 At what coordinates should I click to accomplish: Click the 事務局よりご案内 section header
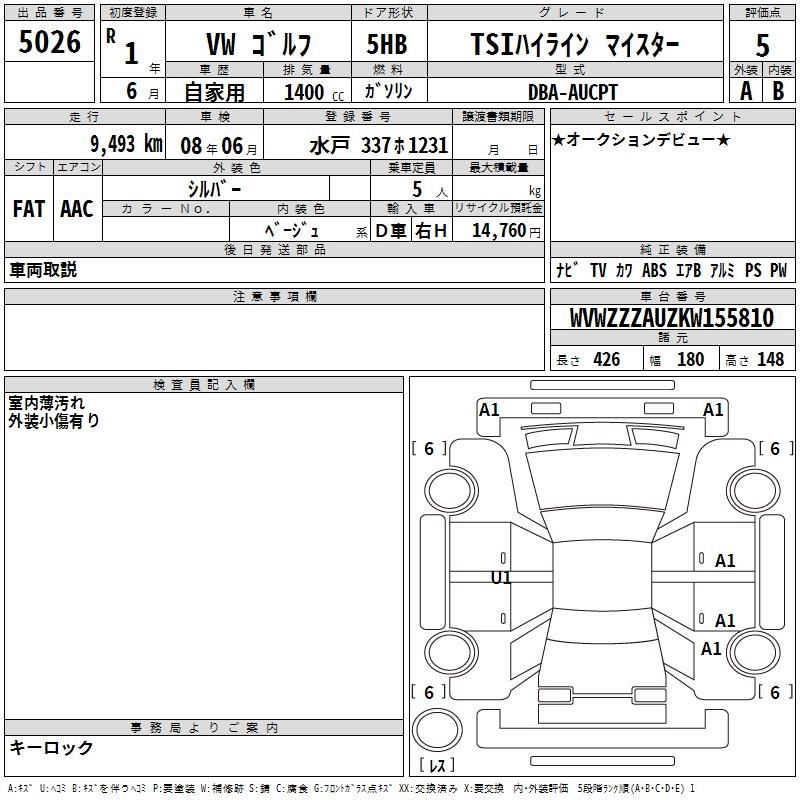pyautogui.click(x=204, y=728)
